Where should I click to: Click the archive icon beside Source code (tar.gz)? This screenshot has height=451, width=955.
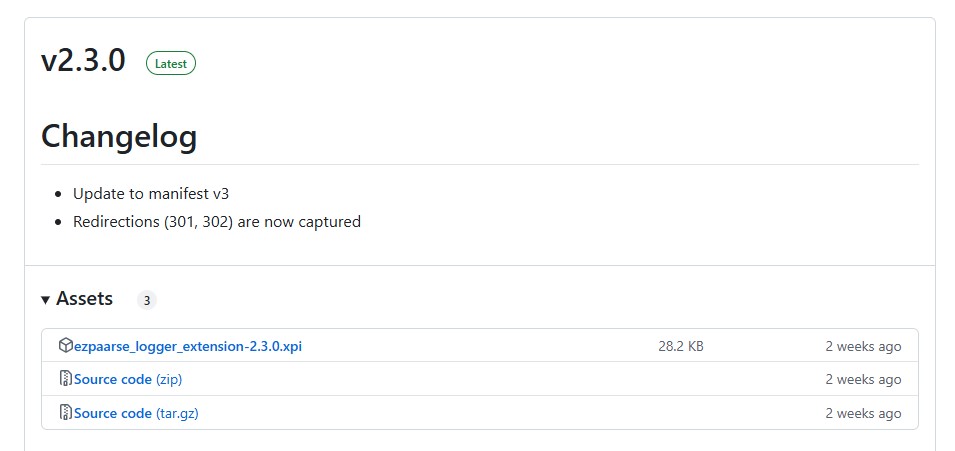[x=66, y=413]
